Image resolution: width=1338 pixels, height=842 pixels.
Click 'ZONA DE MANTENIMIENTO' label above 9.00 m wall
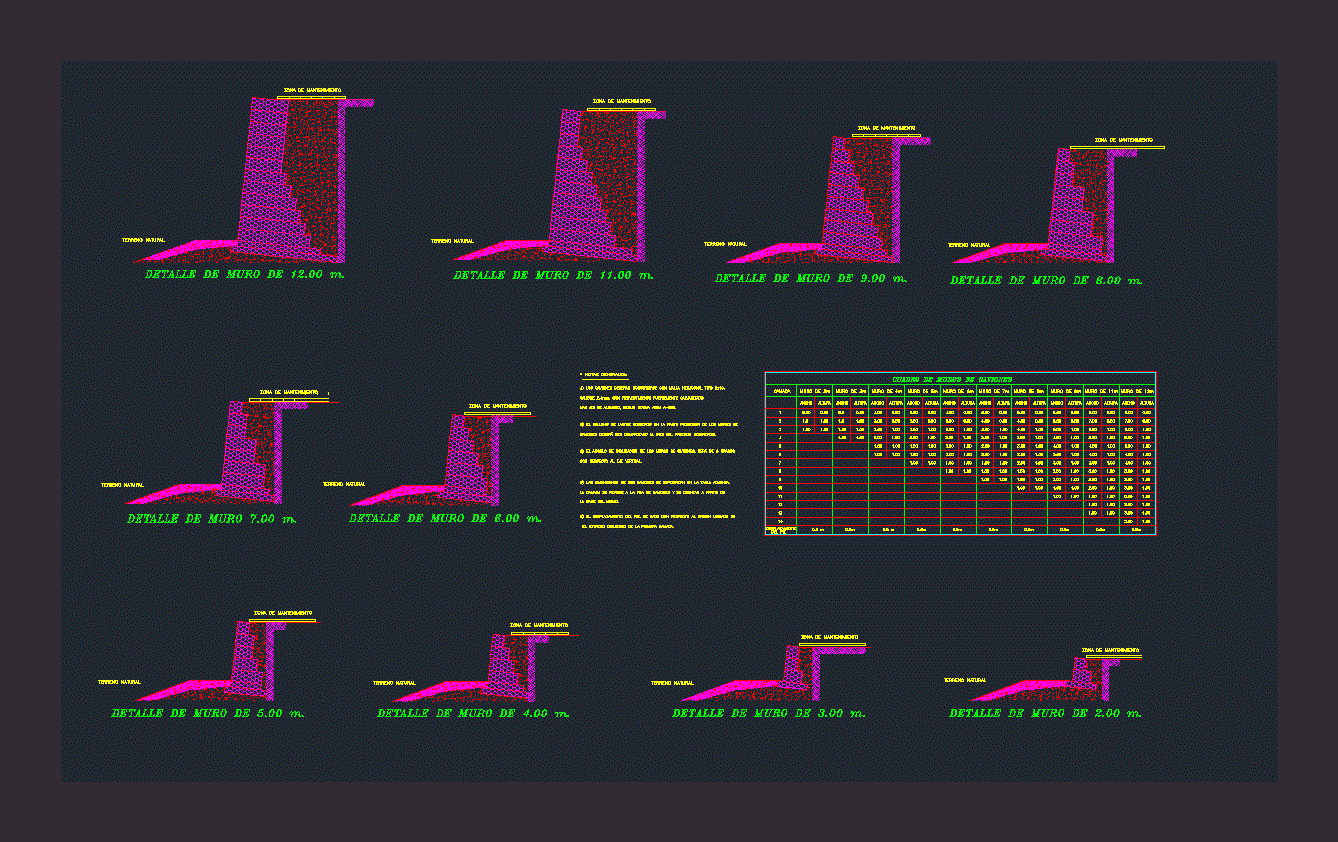887,128
